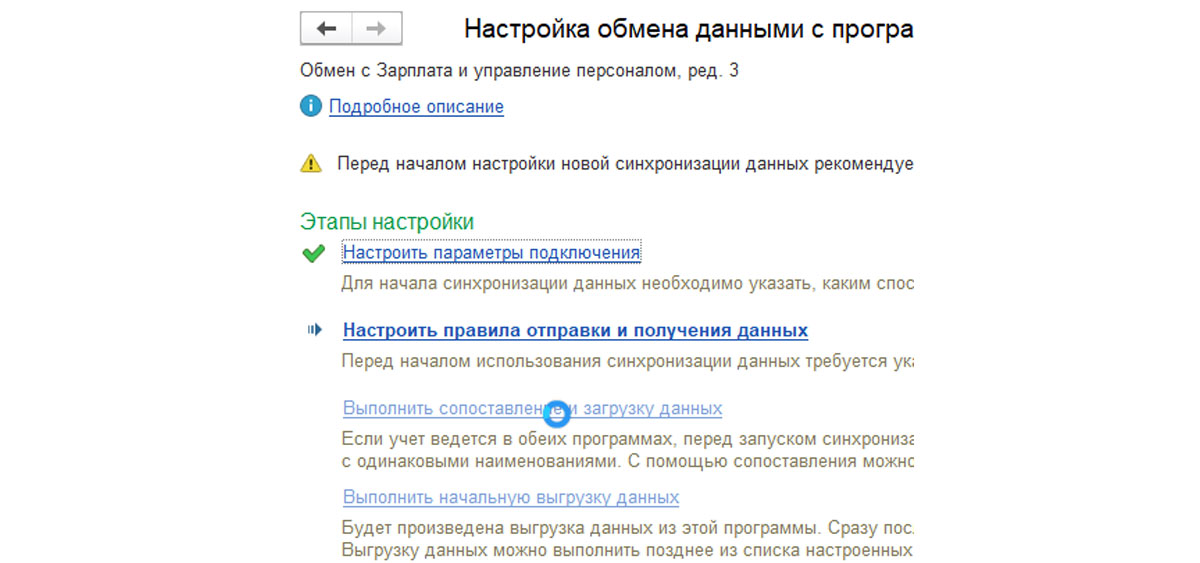Click the paragraph starting Если учет ведется
Screen dimensions: 1200x563
point(627,451)
